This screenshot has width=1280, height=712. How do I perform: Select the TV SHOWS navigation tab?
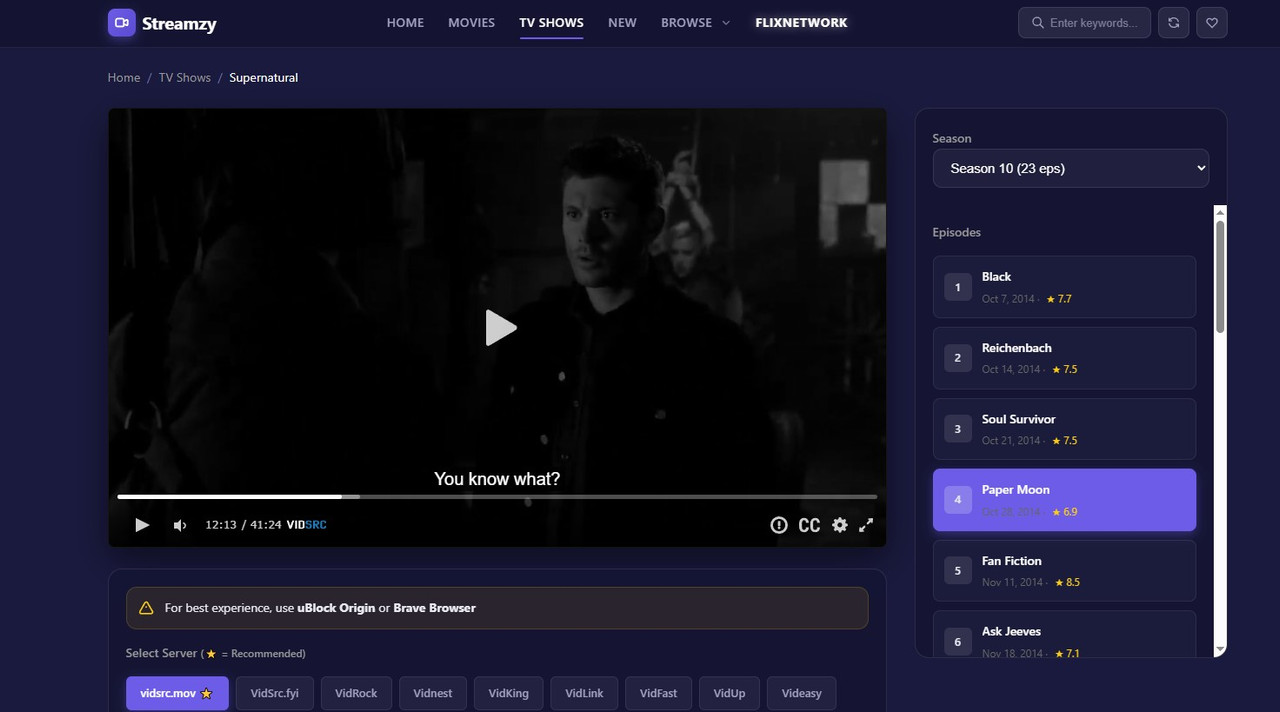click(x=551, y=22)
